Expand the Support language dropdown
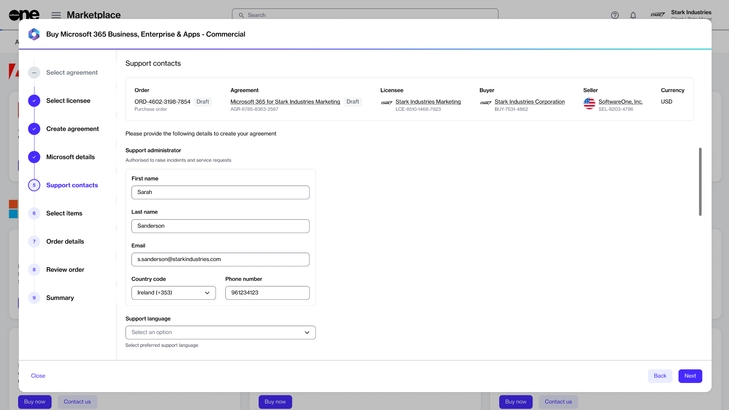Viewport: 729px width, 410px height. click(x=220, y=332)
